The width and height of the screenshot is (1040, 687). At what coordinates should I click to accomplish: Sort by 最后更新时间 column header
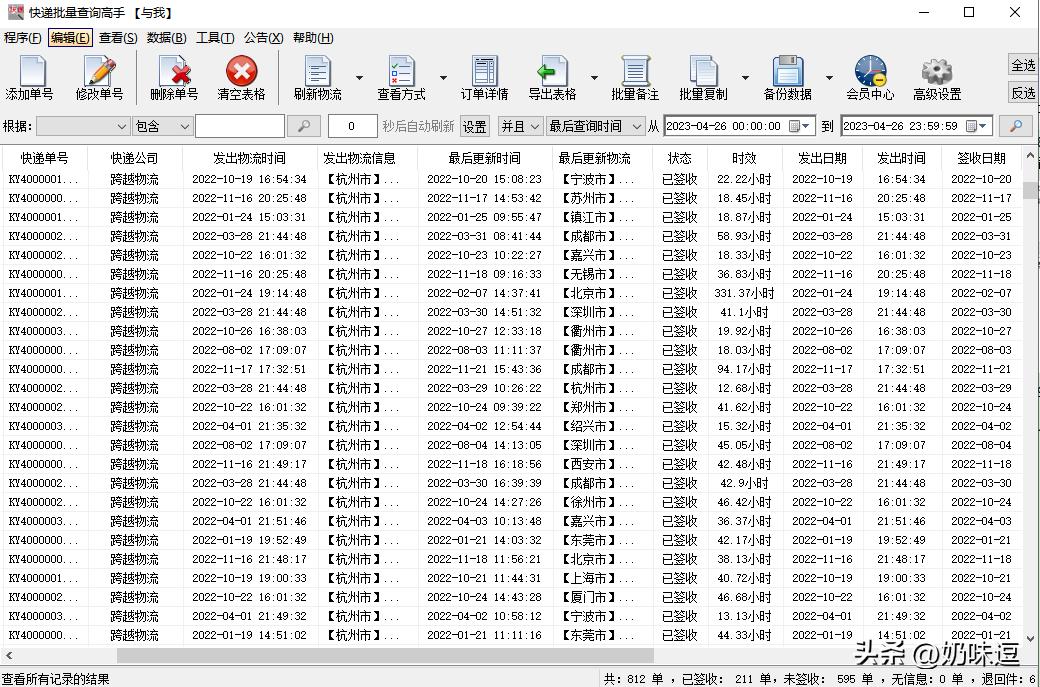pyautogui.click(x=485, y=158)
